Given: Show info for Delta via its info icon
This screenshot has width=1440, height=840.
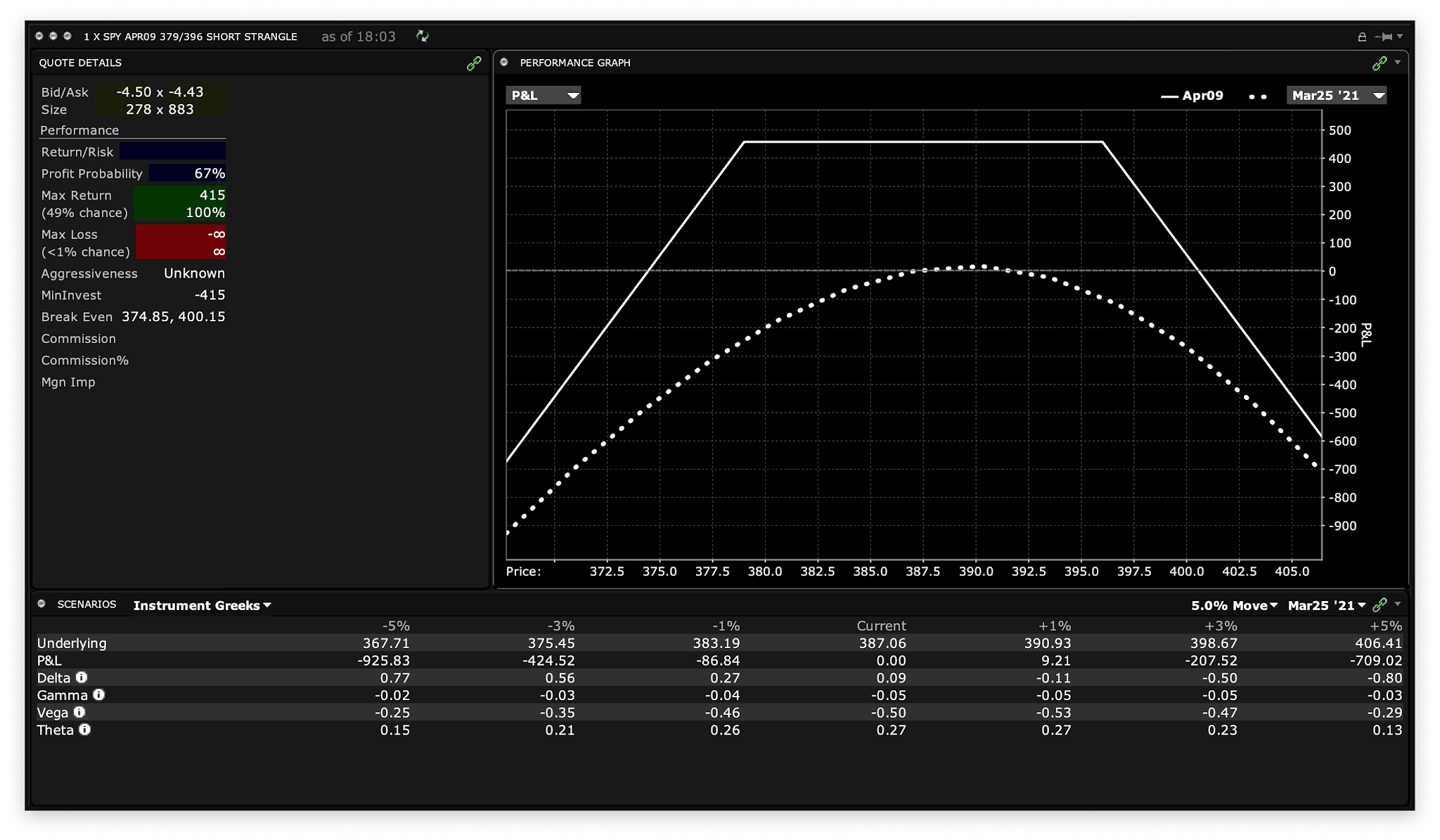Looking at the screenshot, I should (x=82, y=677).
